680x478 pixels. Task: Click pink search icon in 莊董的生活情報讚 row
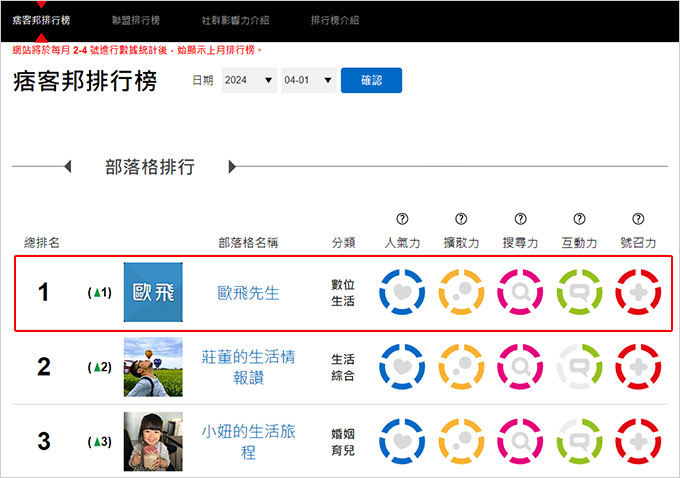point(520,367)
